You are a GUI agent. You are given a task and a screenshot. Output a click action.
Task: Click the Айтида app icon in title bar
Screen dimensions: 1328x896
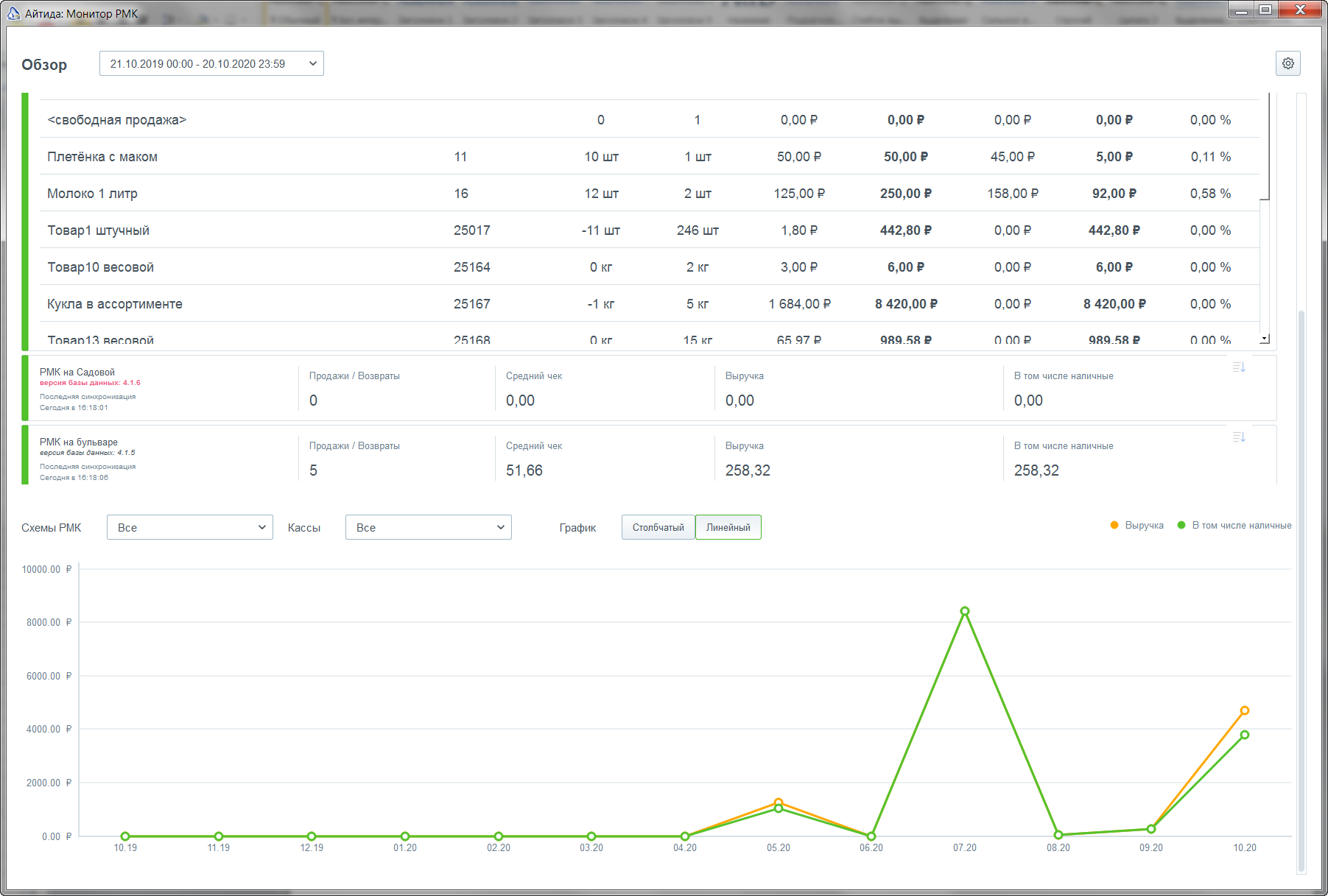(x=13, y=13)
